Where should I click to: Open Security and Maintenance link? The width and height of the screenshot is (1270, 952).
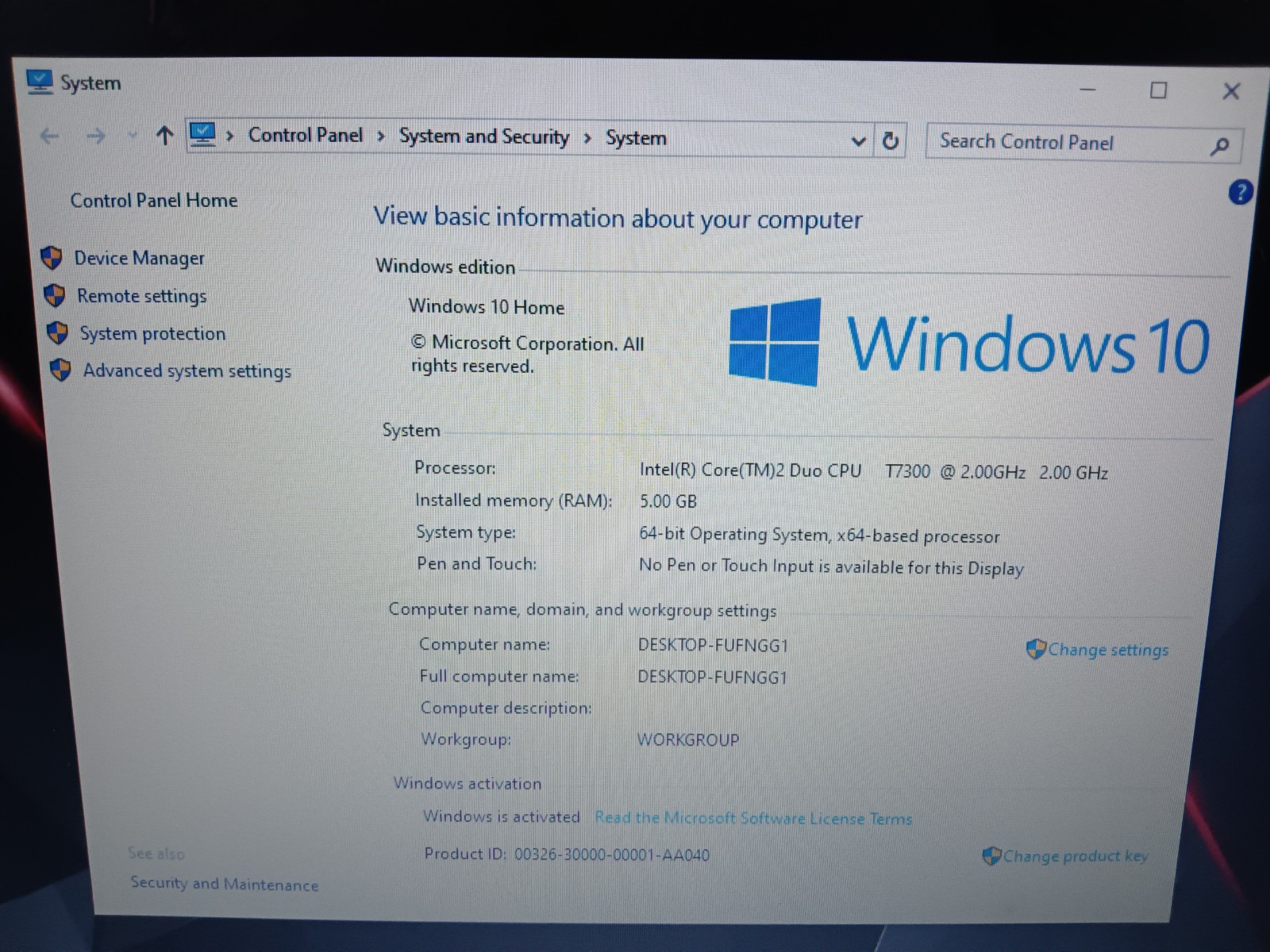225,884
